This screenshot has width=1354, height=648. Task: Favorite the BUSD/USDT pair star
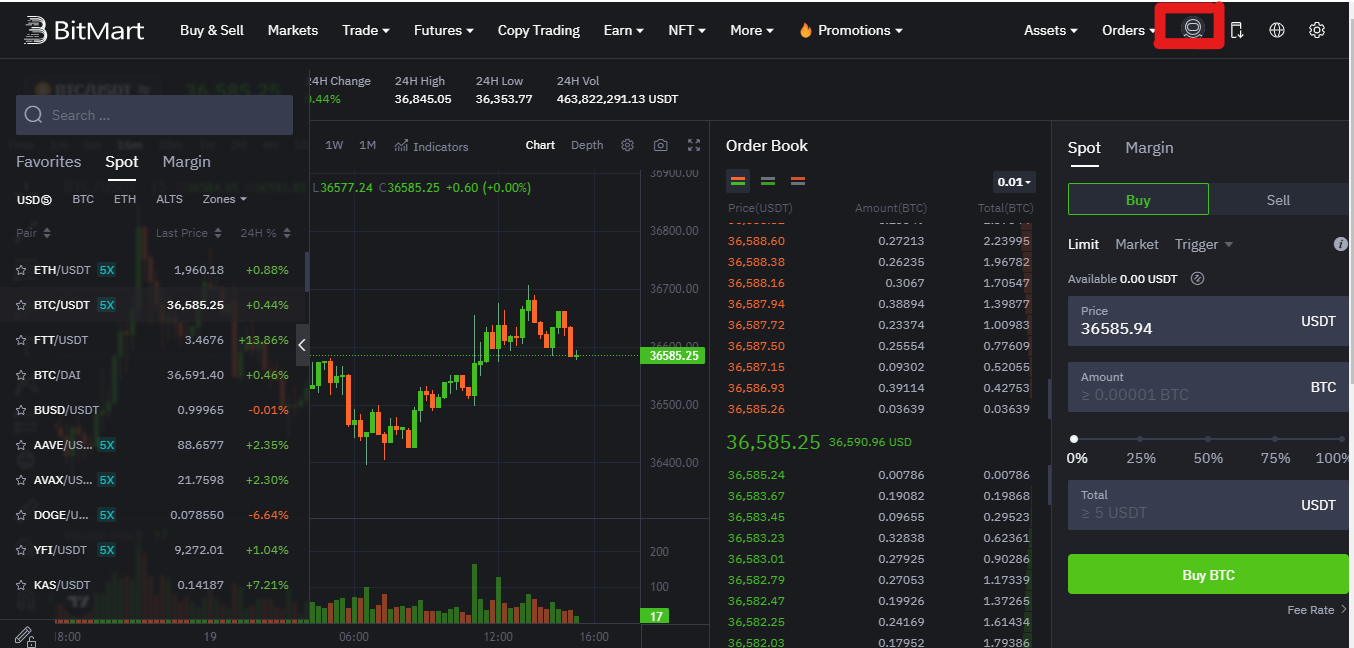21,410
